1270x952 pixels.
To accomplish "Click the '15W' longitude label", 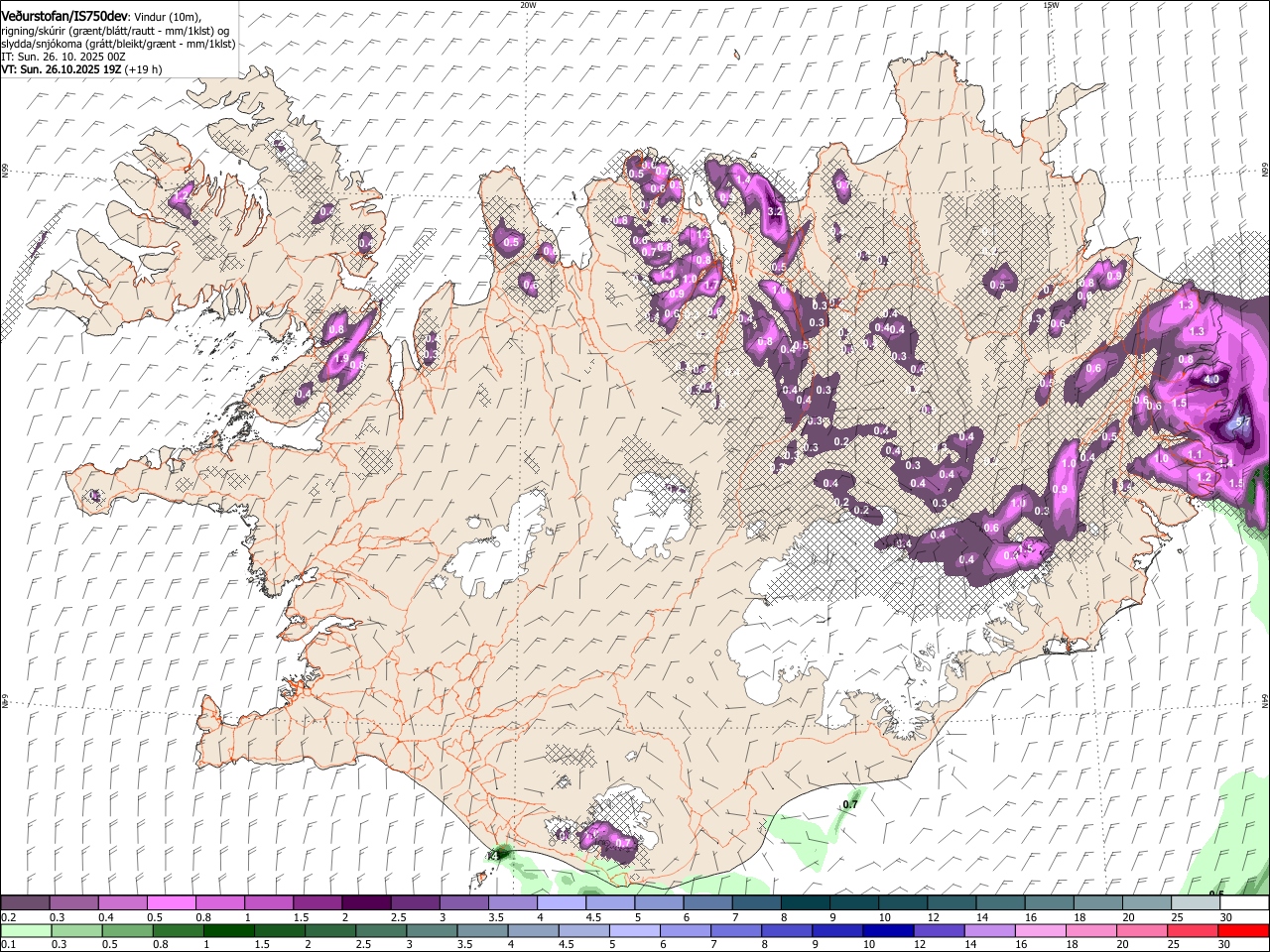I will [1051, 5].
